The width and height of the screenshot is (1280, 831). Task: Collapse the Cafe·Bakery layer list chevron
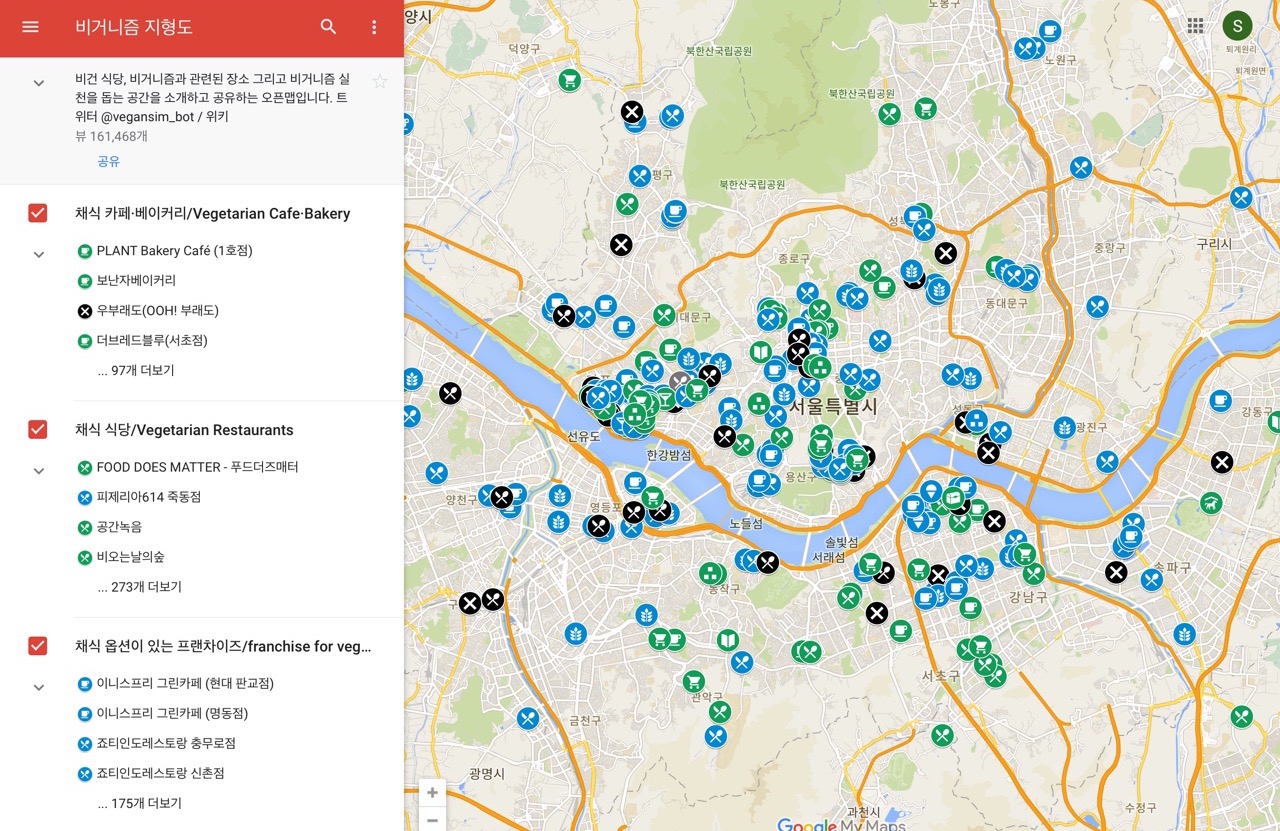39,255
